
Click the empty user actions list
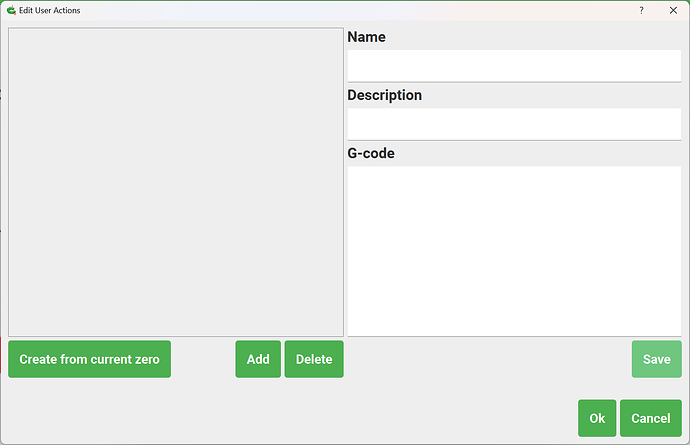pyautogui.click(x=176, y=182)
